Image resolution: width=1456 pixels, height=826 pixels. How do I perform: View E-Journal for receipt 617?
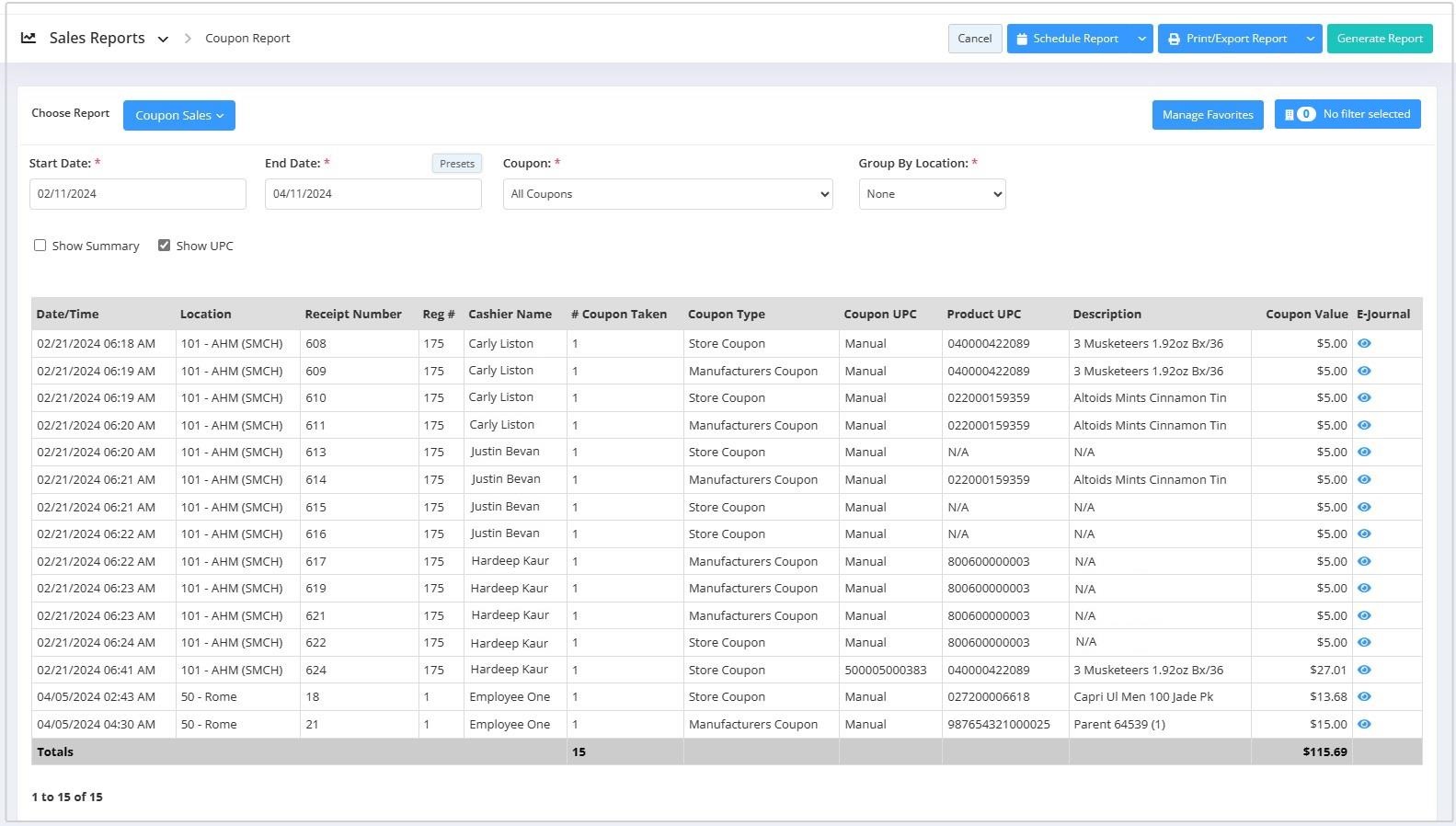point(1364,561)
